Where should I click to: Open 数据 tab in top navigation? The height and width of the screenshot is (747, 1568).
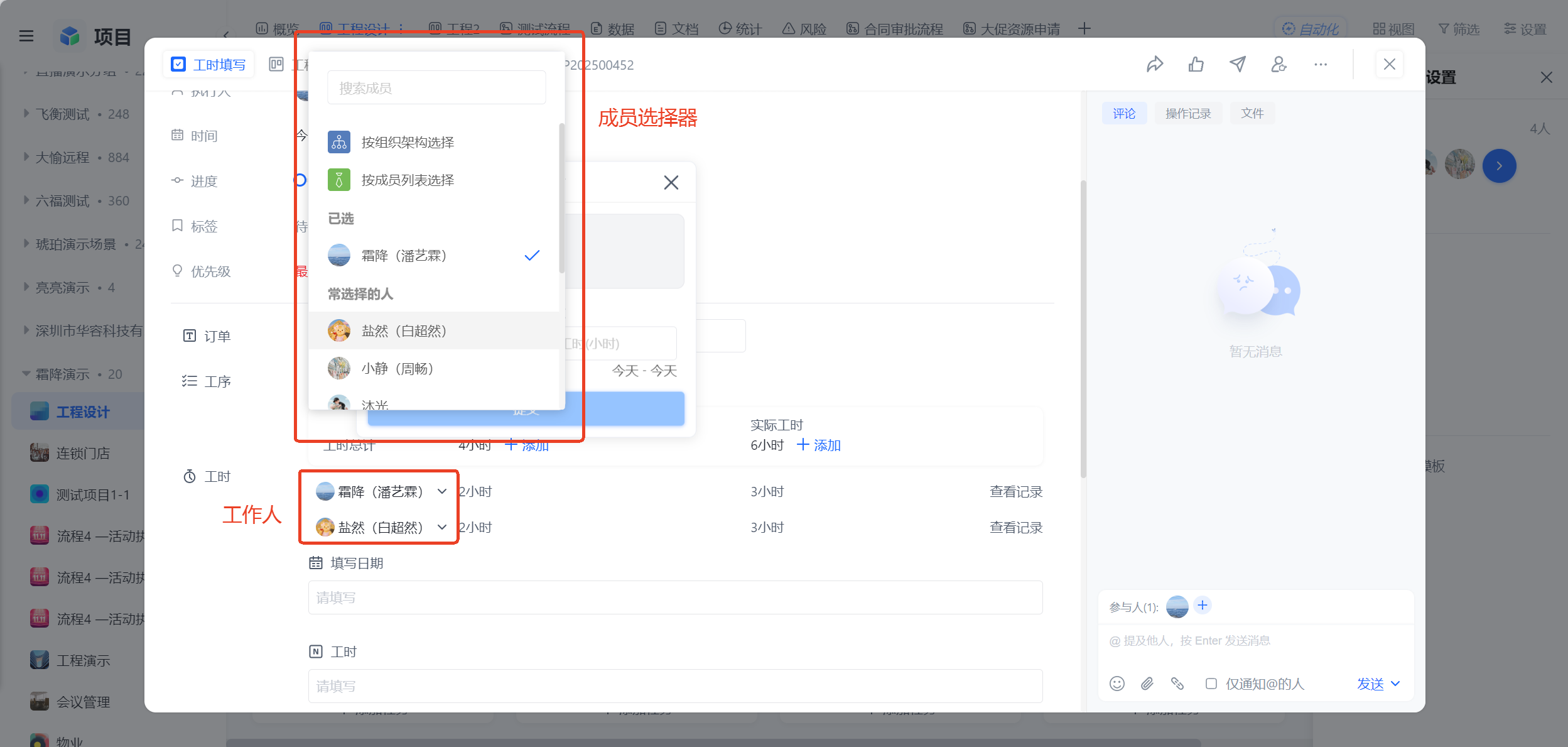tap(612, 29)
